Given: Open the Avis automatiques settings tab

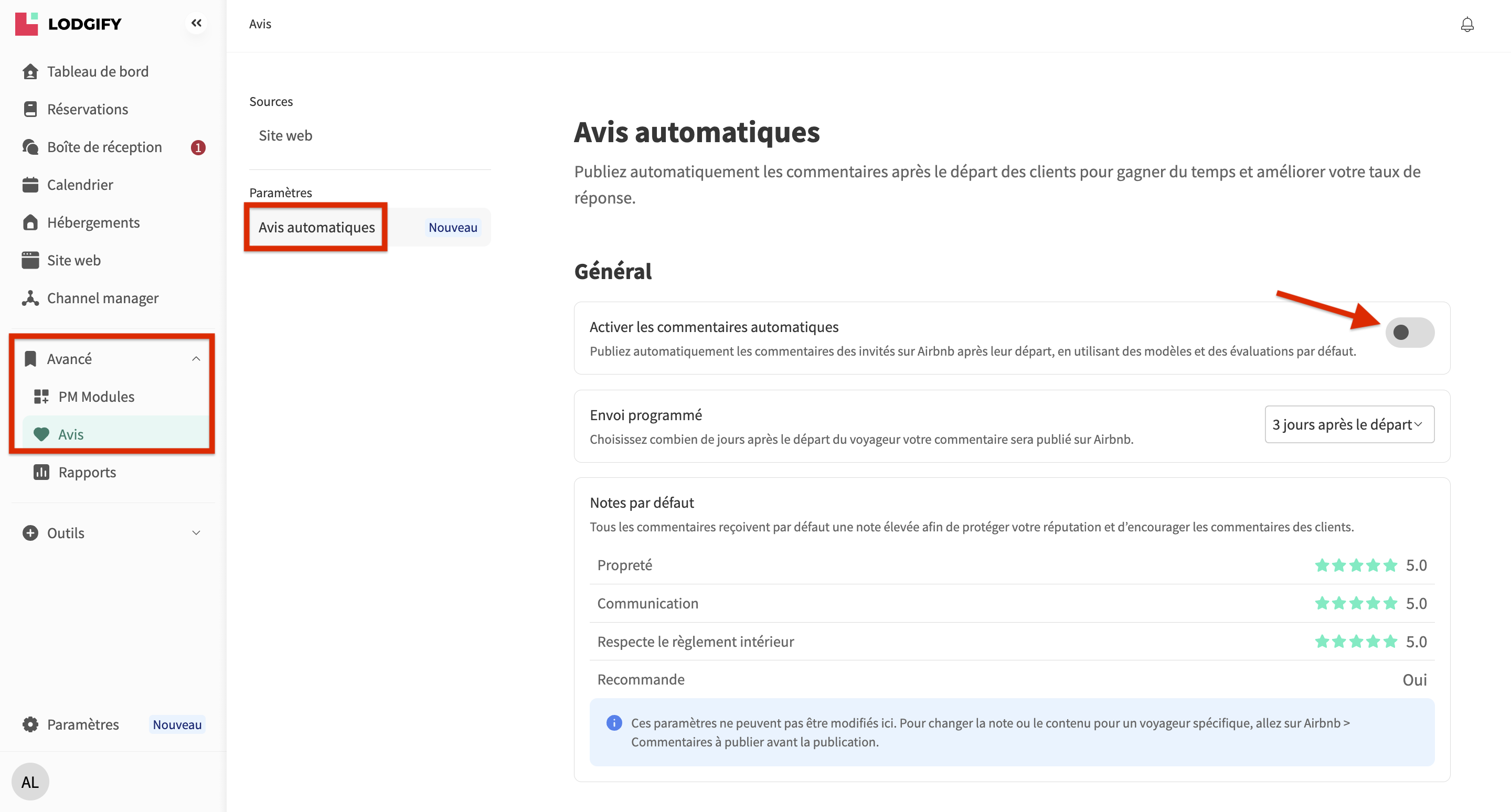Looking at the screenshot, I should 316,228.
